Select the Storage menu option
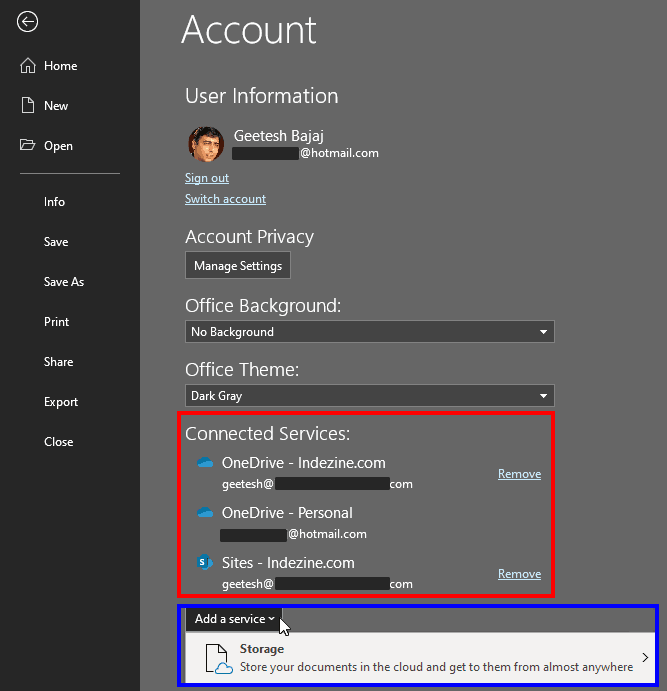Image resolution: width=667 pixels, height=691 pixels. 420,658
